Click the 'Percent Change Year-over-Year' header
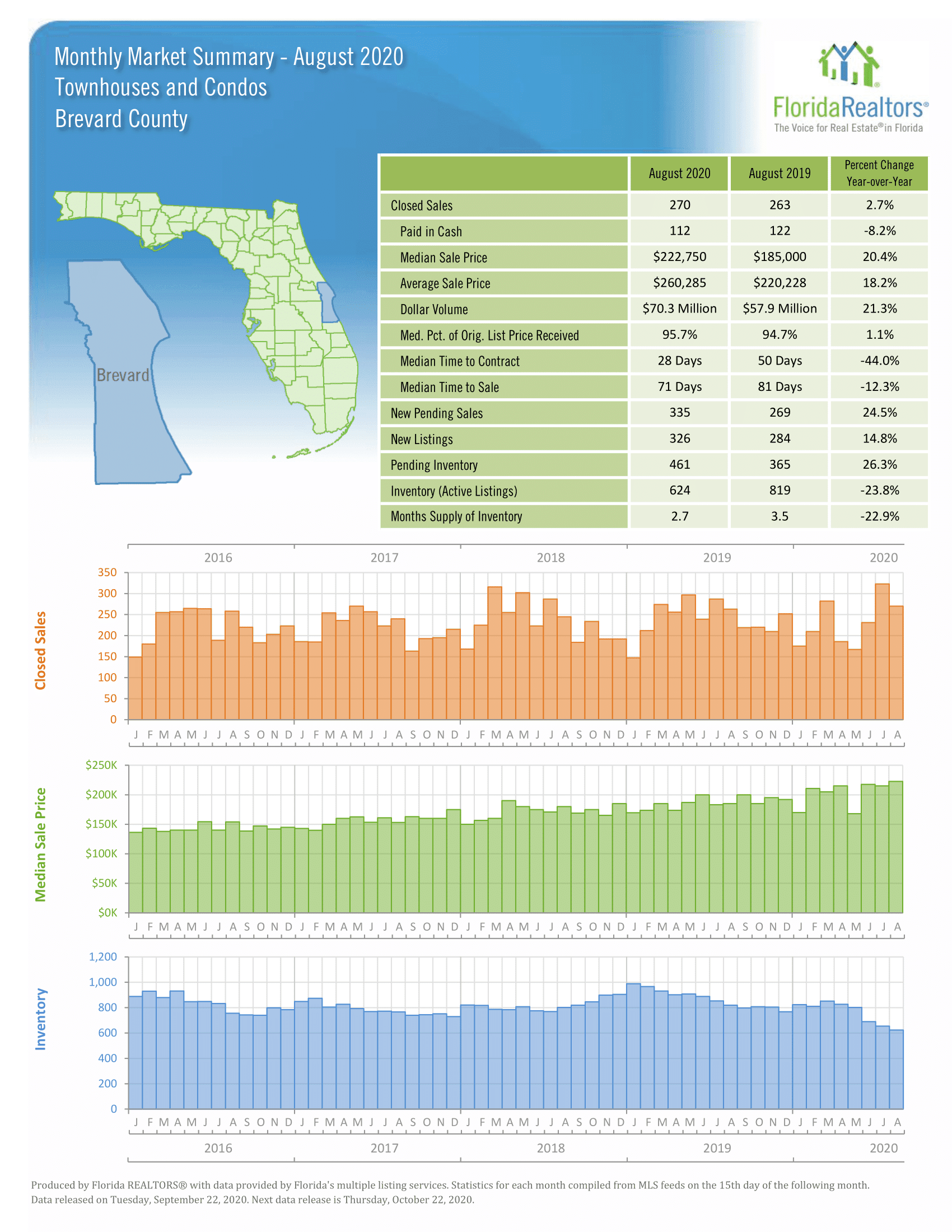This screenshot has height=1232, width=952. pos(879,173)
